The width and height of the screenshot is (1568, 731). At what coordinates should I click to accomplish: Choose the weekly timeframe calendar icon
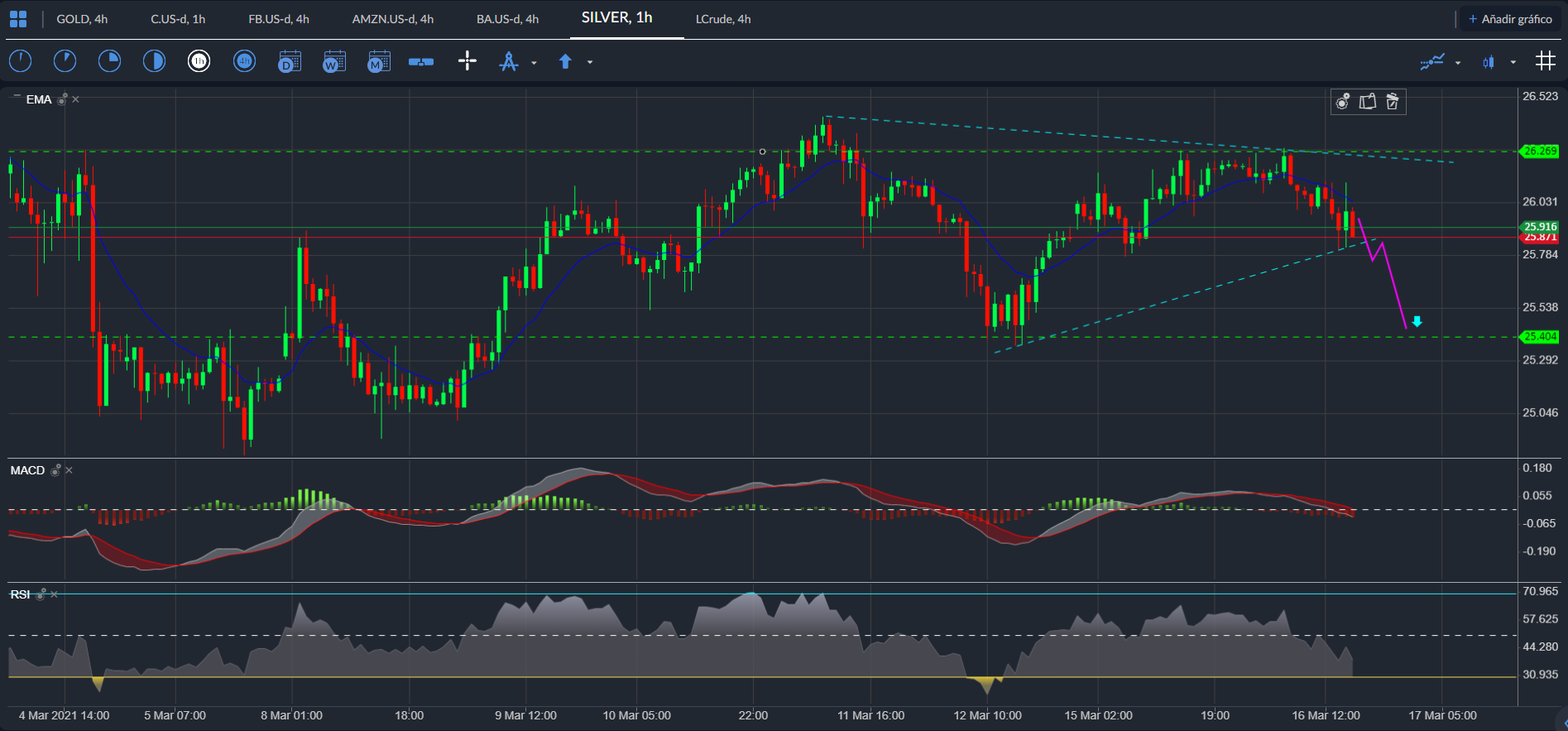[x=333, y=61]
